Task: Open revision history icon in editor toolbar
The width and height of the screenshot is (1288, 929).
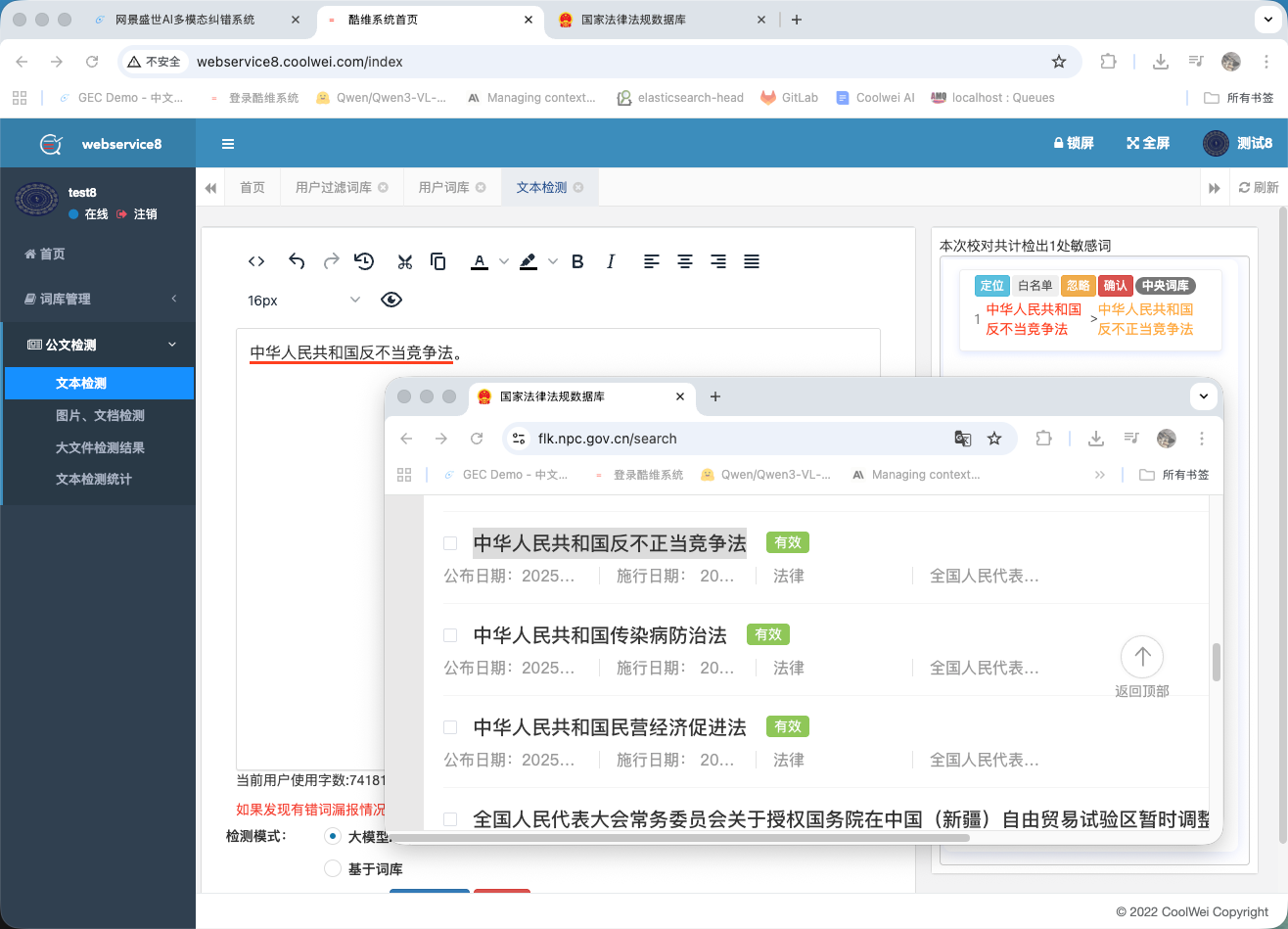Action: coord(364,261)
